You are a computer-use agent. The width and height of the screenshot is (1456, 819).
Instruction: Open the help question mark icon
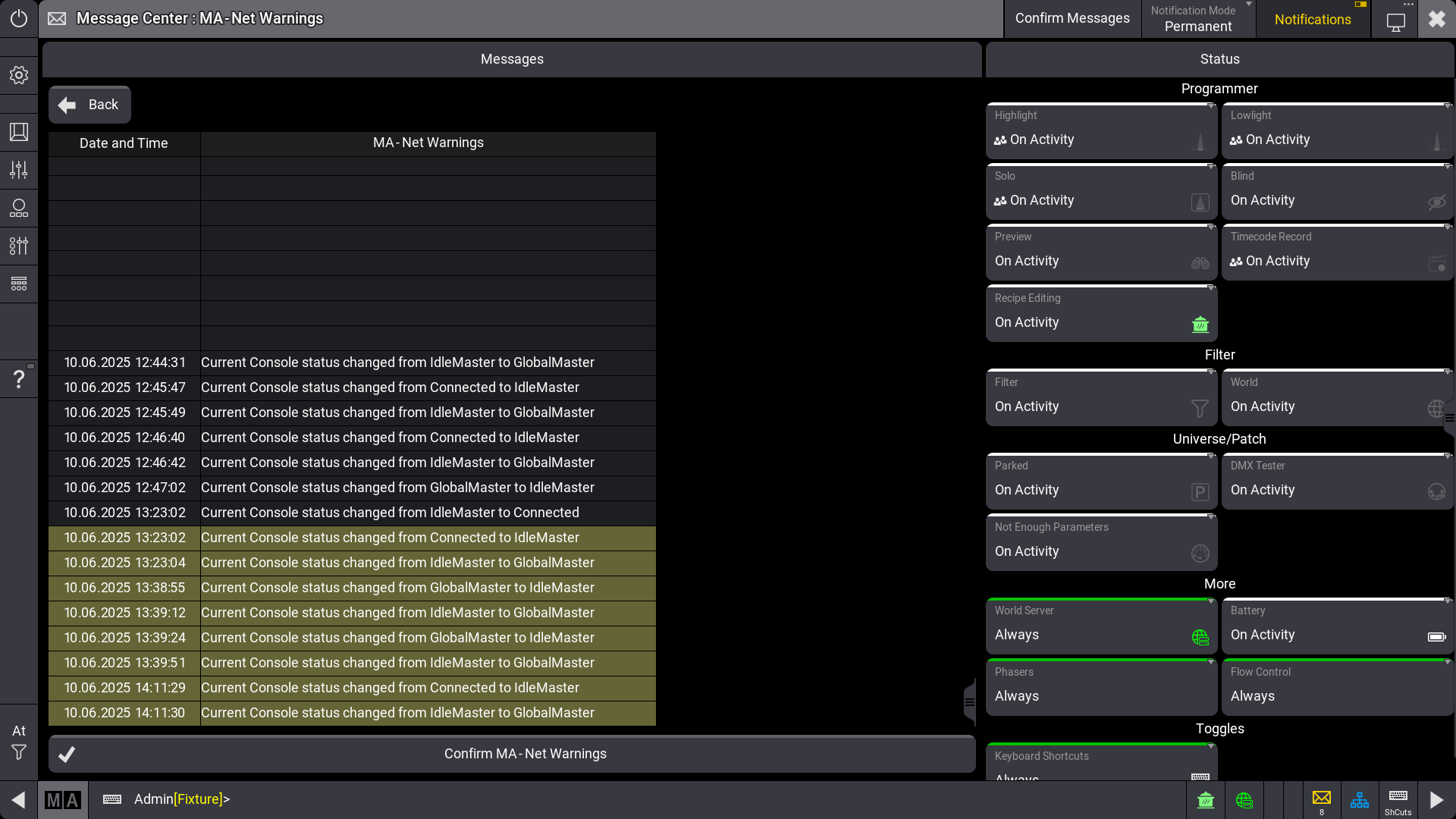pos(19,378)
